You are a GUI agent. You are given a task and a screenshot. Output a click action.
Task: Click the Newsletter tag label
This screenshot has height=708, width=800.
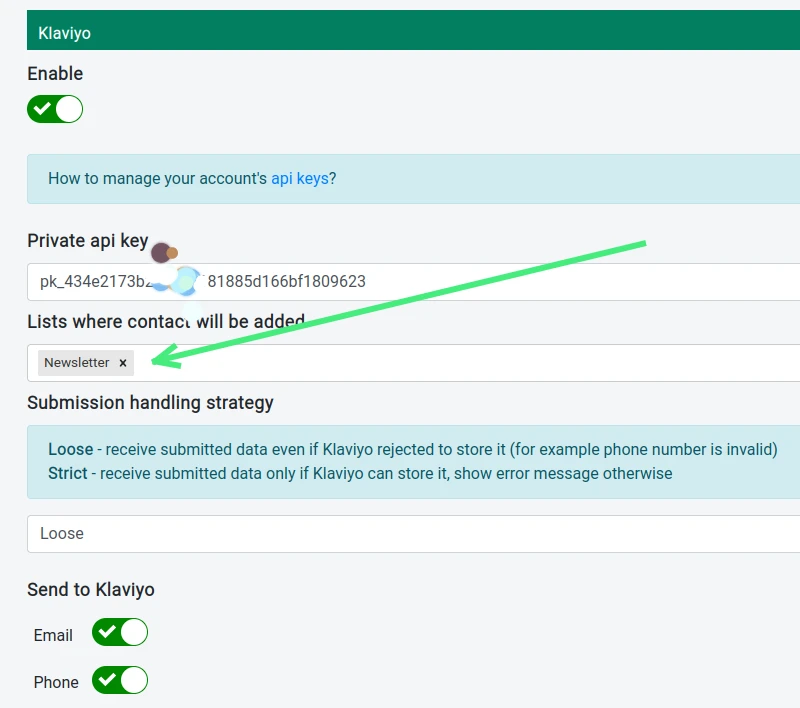pos(77,363)
